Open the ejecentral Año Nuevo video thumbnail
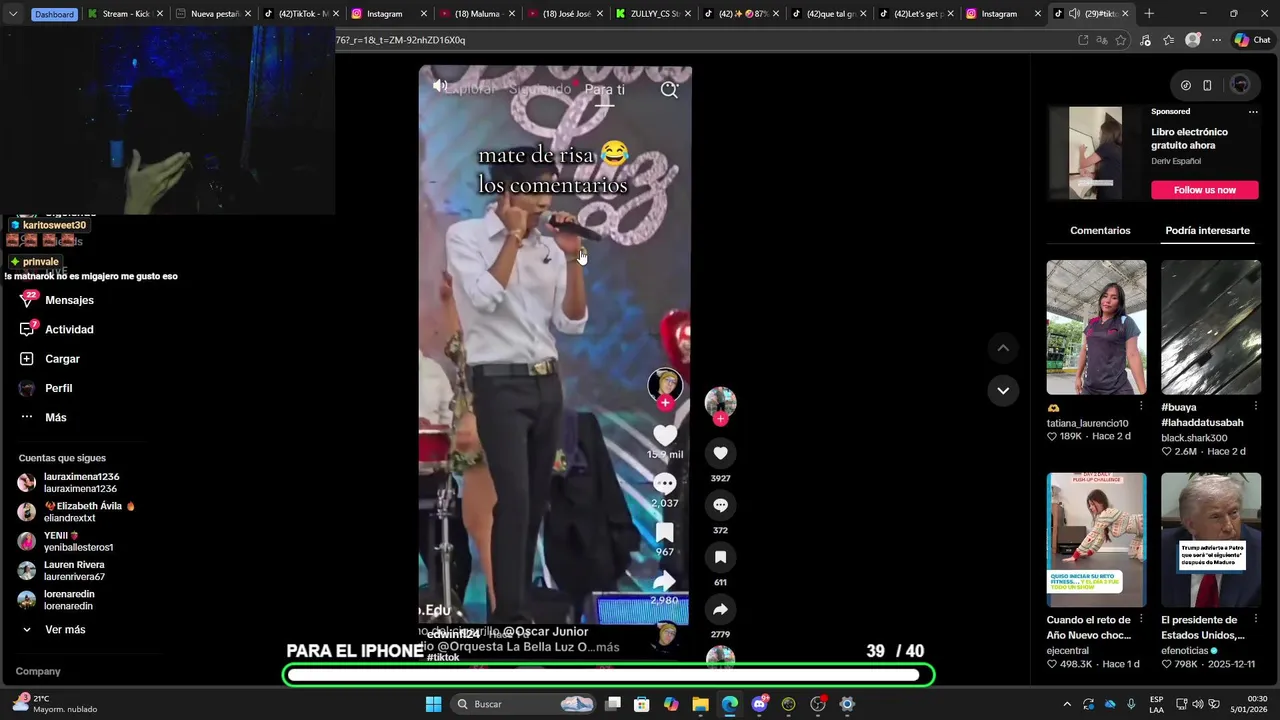 click(x=1096, y=540)
